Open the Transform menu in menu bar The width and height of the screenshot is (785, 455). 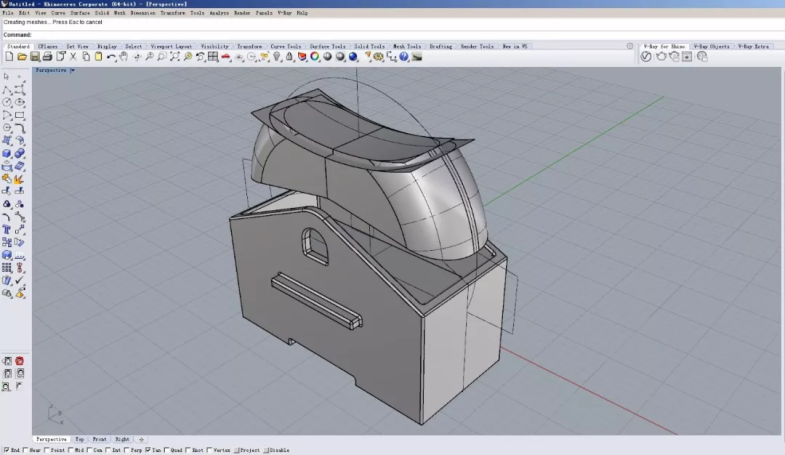click(x=173, y=13)
